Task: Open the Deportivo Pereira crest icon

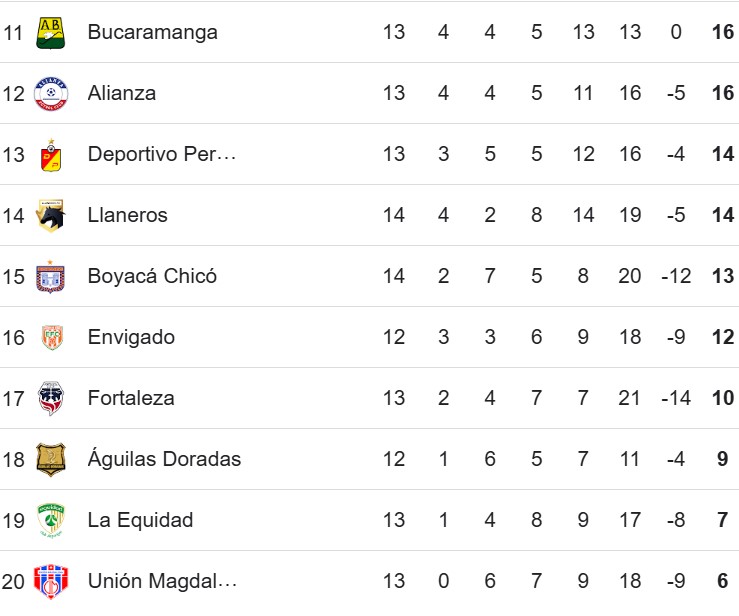Action: pyautogui.click(x=51, y=155)
